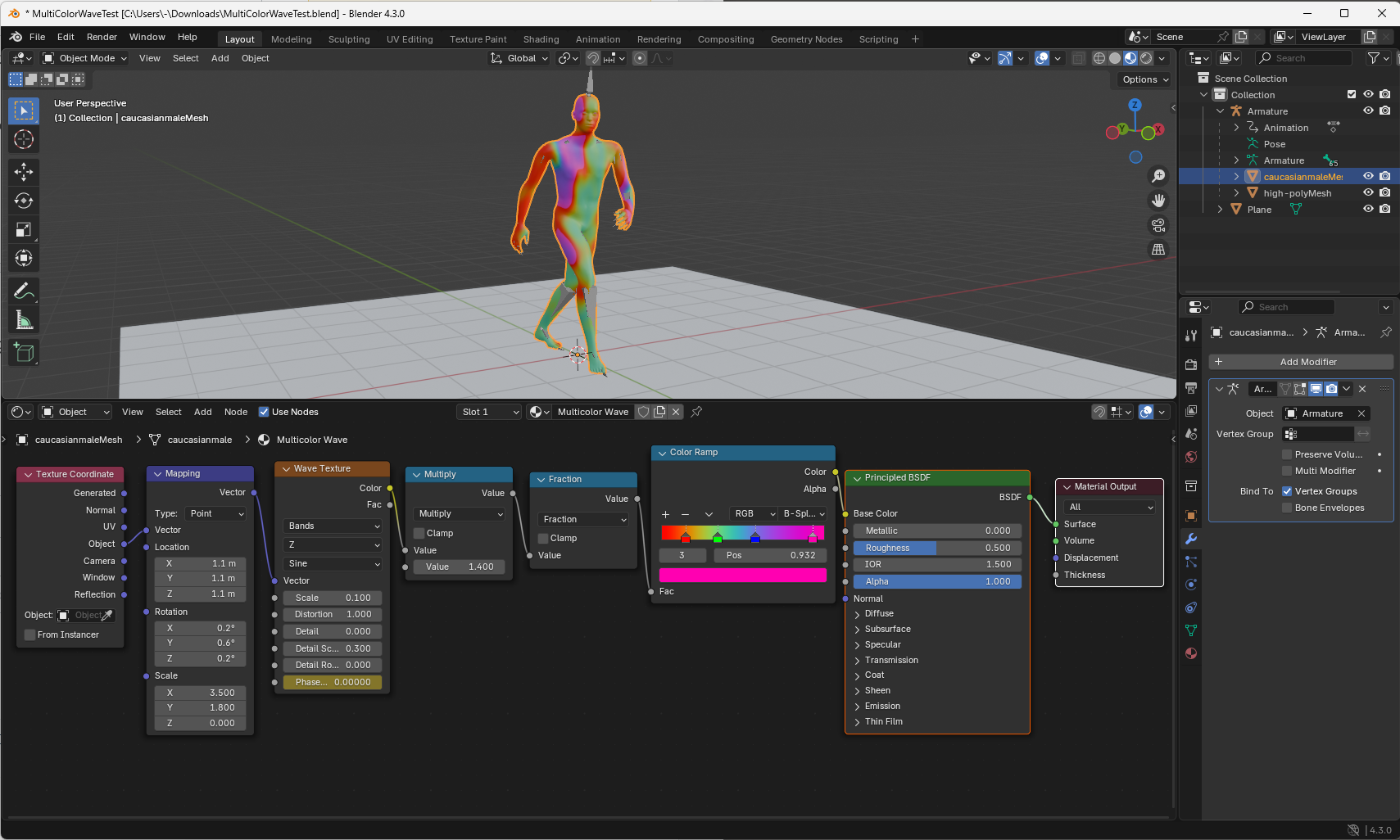The image size is (1400, 840).
Task: Select the Add Cube tool
Action: click(24, 353)
